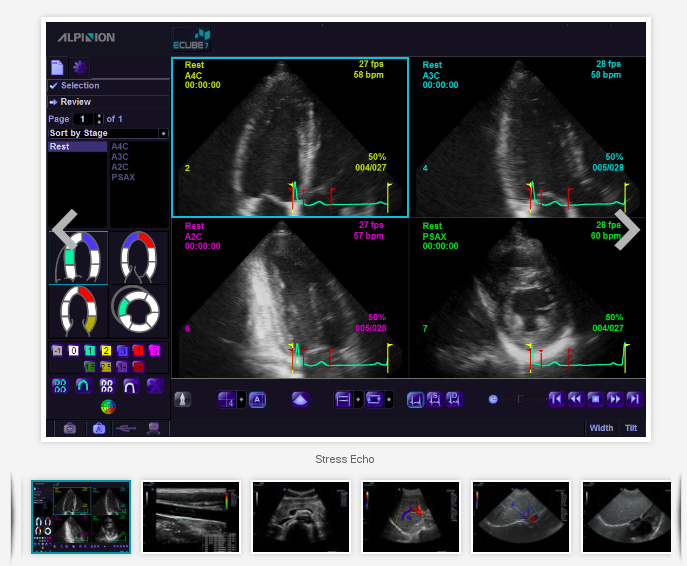Select the PSAX ring segment diagram
Image resolution: width=687 pixels, height=566 pixels.
pos(138,311)
